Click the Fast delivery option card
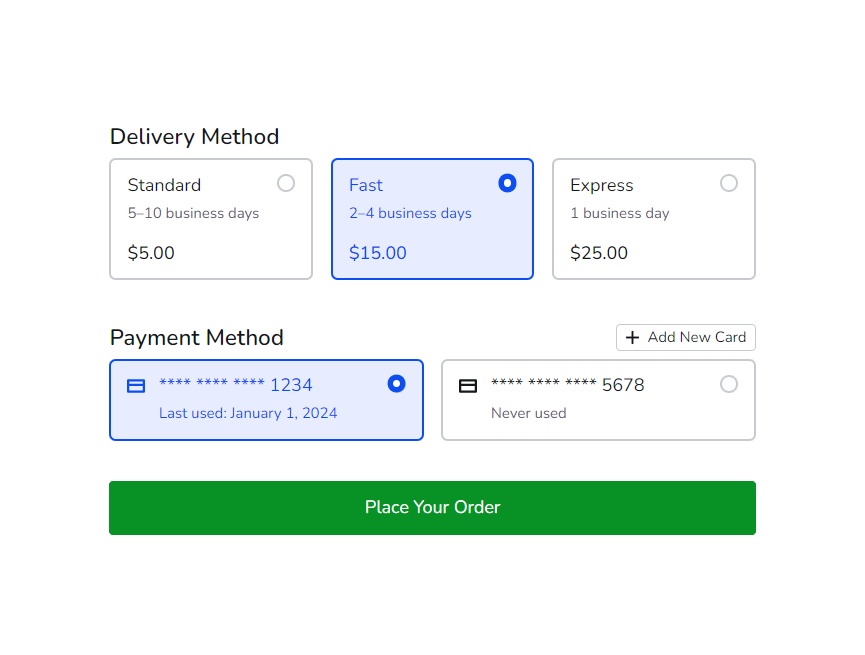Viewport: 865px width, 655px height. click(x=432, y=219)
